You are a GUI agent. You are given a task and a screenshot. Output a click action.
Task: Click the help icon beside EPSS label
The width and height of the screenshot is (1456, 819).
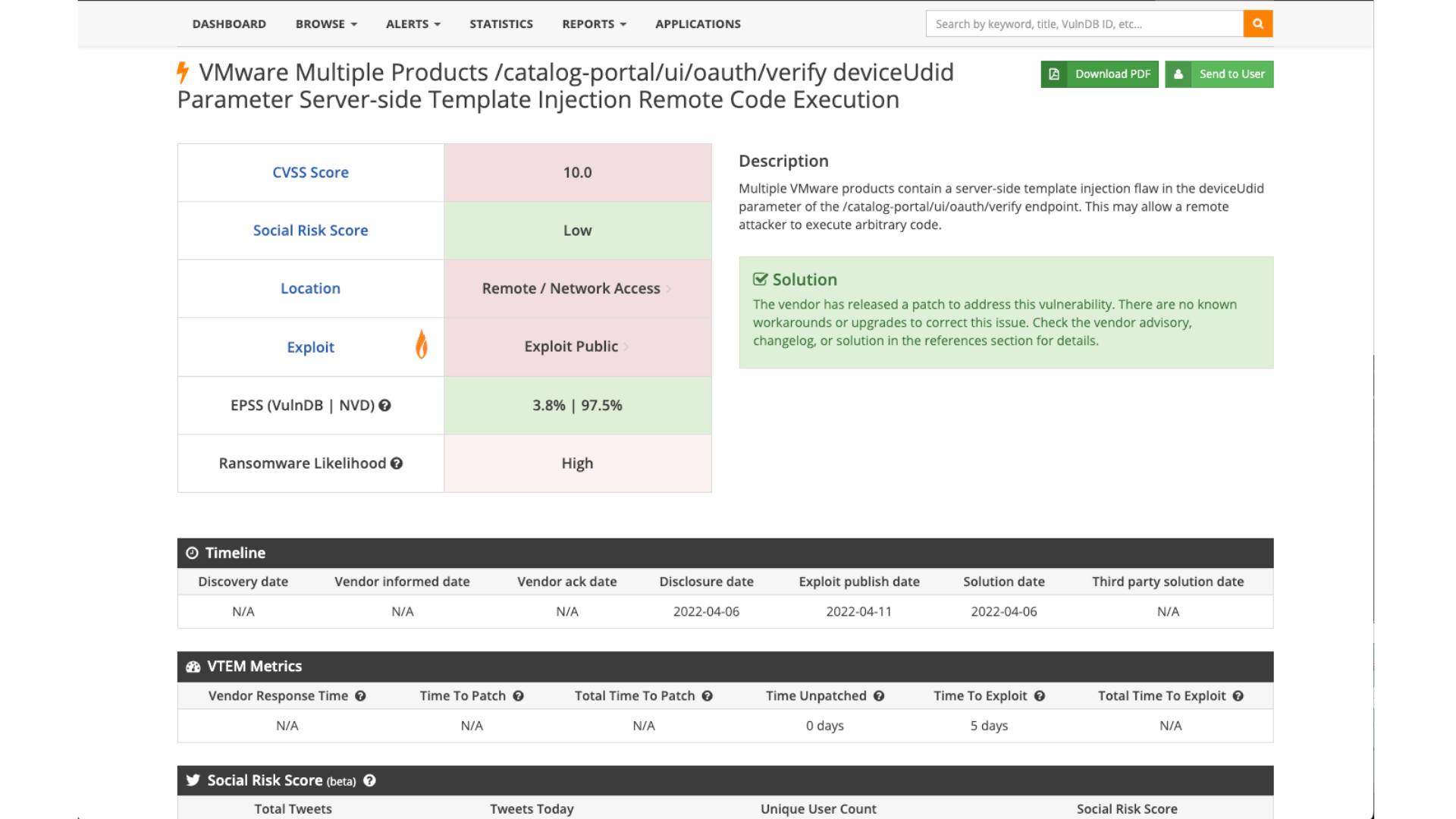coord(385,406)
